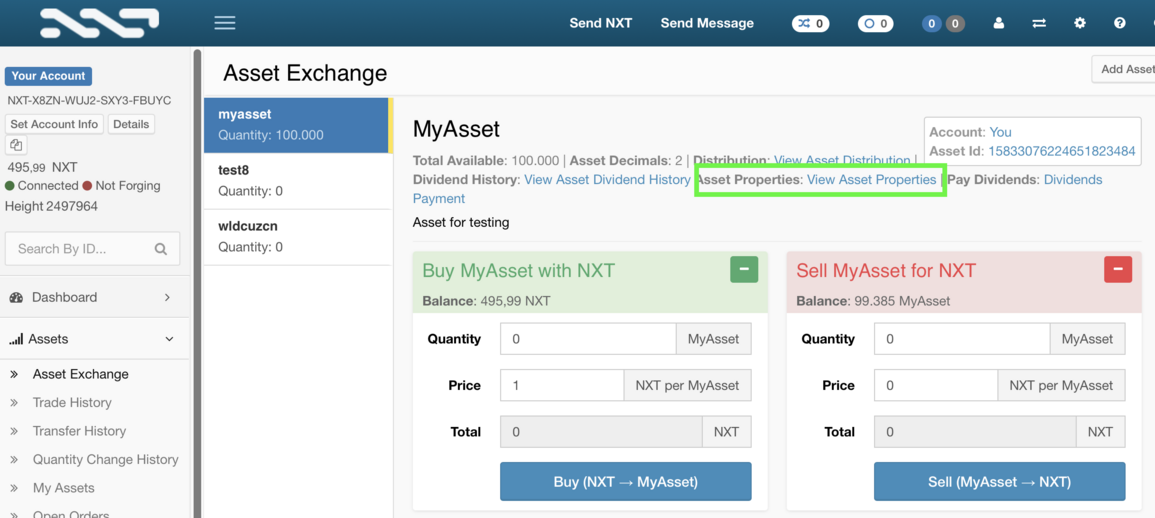1155x518 pixels.
Task: Follow the View Asset Properties link
Action: click(871, 180)
